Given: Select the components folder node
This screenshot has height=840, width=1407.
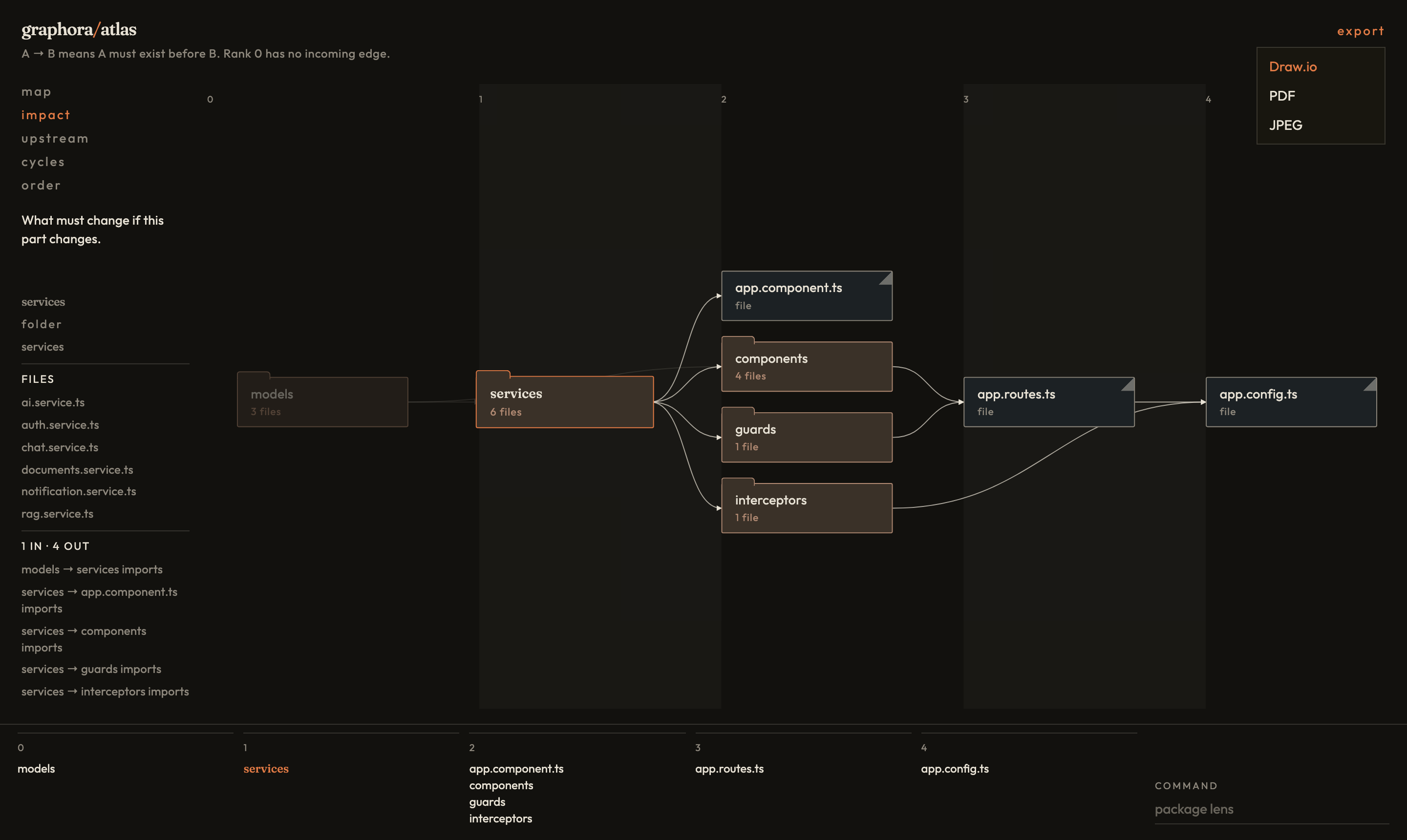Looking at the screenshot, I should coord(807,366).
